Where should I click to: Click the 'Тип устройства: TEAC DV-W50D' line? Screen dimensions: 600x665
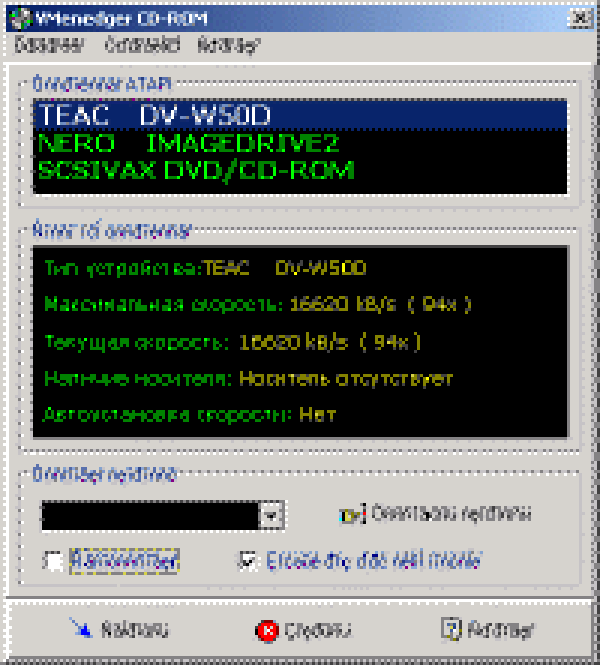click(x=205, y=268)
